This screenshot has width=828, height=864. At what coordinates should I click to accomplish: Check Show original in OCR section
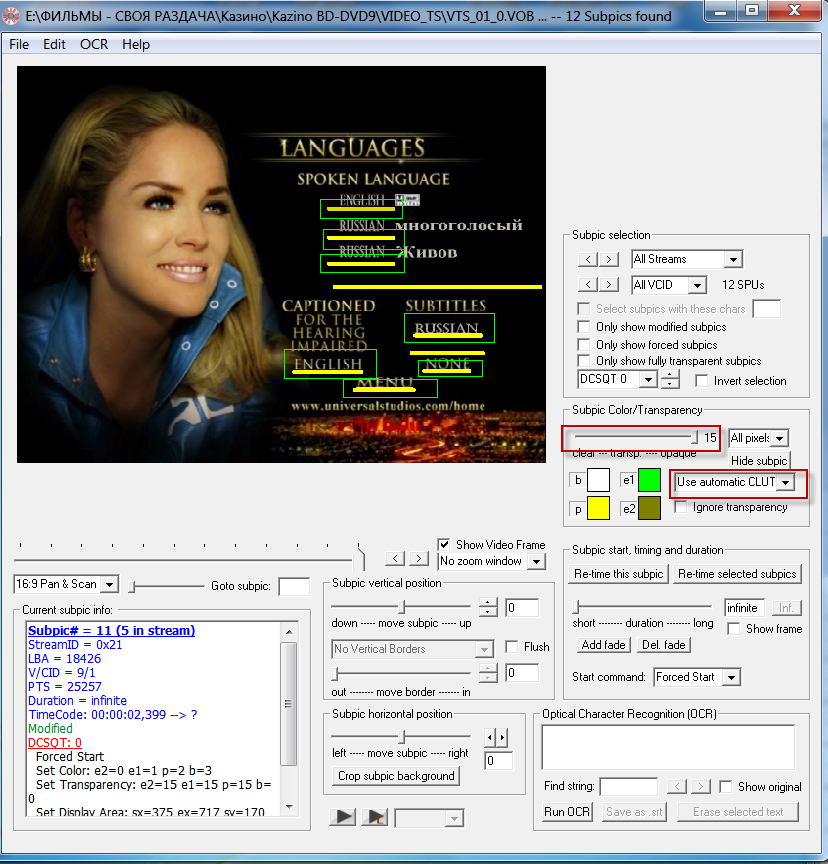(x=726, y=786)
